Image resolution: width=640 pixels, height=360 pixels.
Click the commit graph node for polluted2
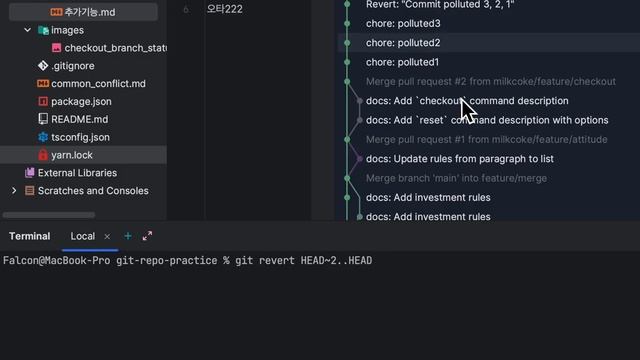pos(347,43)
